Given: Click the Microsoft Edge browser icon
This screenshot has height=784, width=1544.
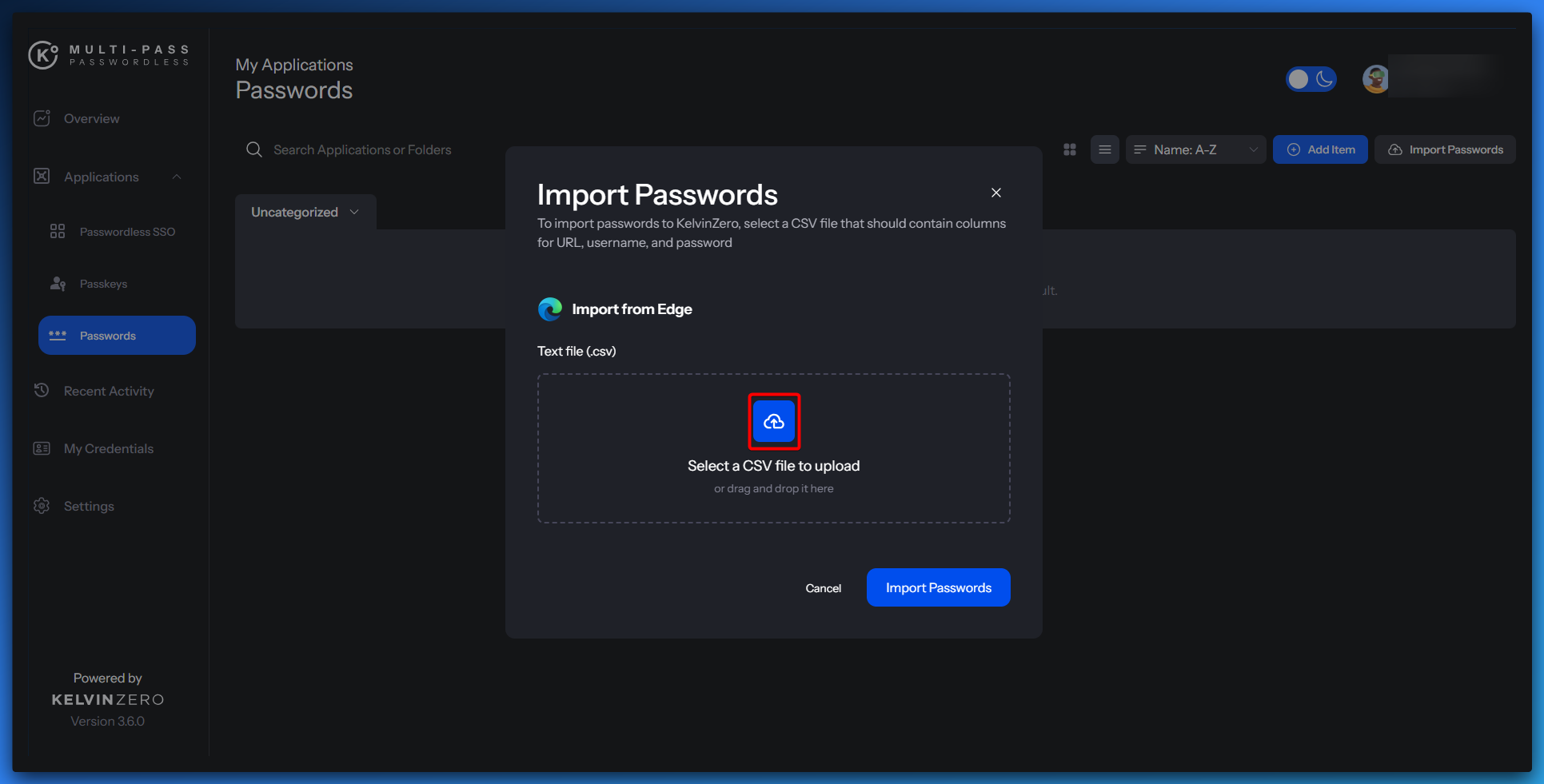Looking at the screenshot, I should pyautogui.click(x=550, y=309).
